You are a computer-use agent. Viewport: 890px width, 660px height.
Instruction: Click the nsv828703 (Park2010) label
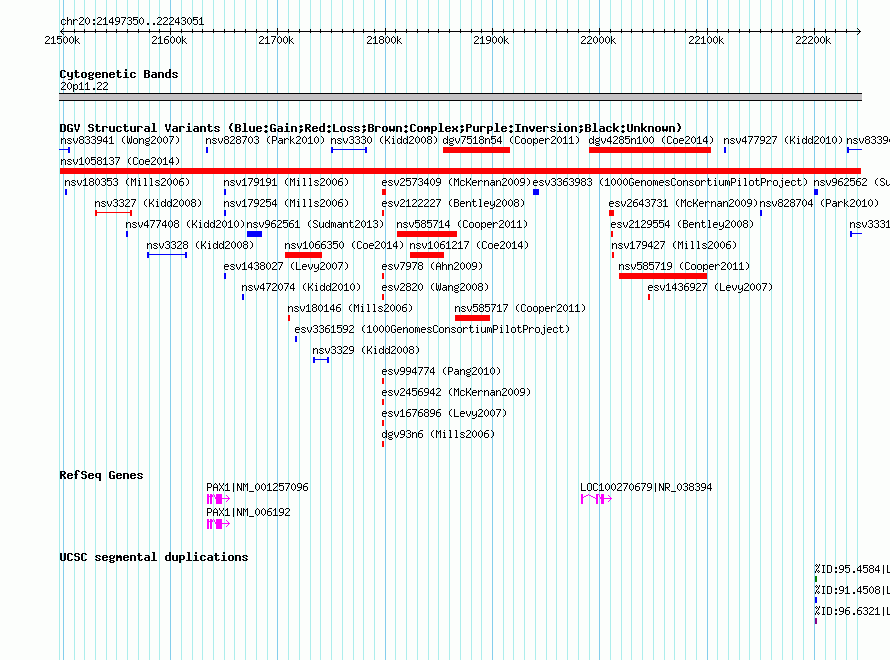(x=265, y=140)
